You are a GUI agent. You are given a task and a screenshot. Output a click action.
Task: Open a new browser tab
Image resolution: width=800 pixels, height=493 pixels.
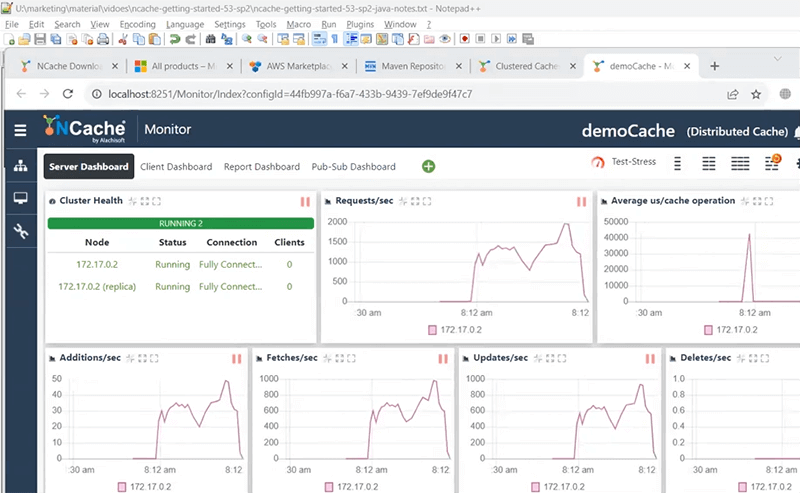pos(714,66)
